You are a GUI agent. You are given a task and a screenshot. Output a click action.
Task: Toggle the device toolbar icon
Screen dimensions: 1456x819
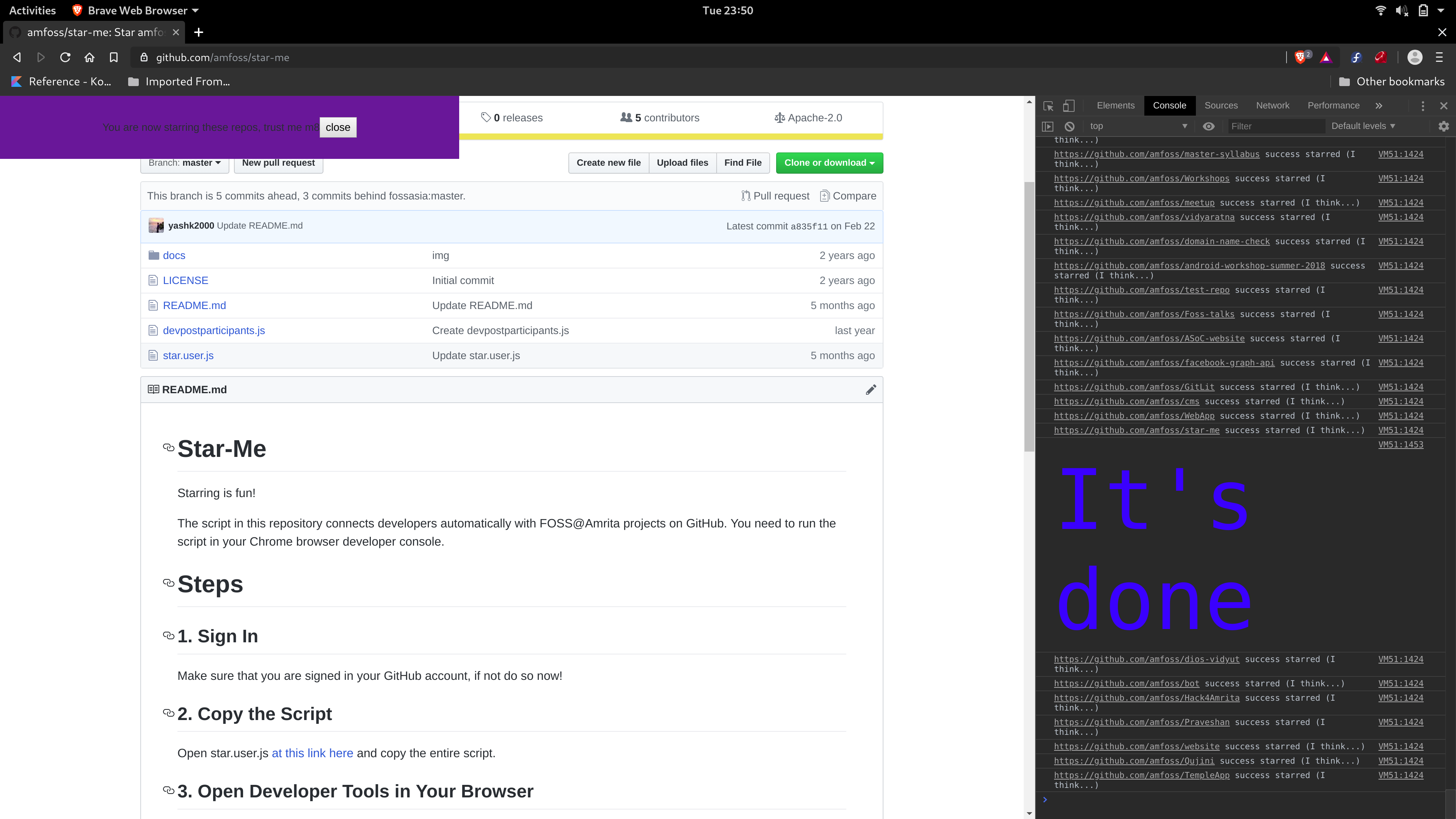coord(1069,106)
